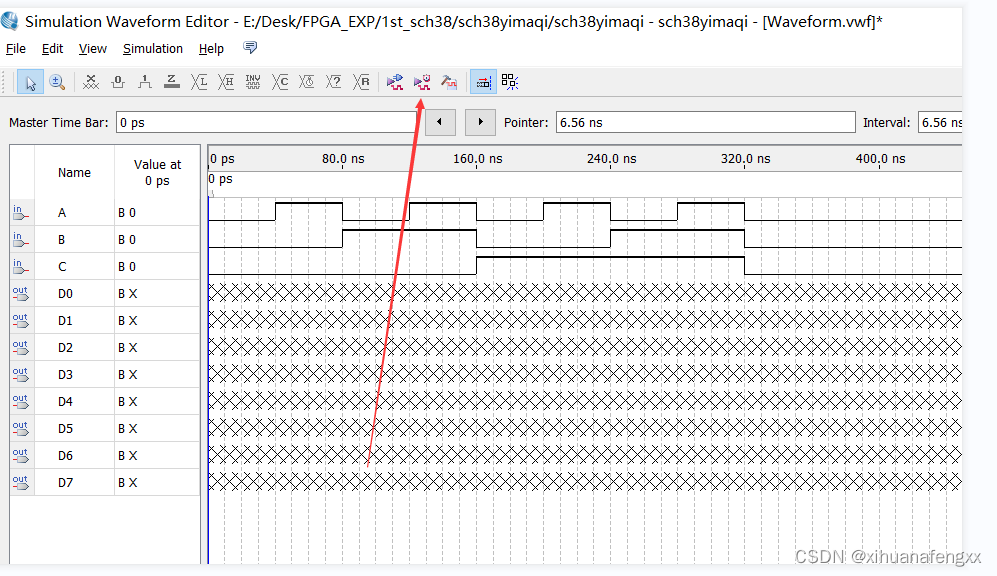The width and height of the screenshot is (997, 576).
Task: Open the File menu
Action: [16, 49]
